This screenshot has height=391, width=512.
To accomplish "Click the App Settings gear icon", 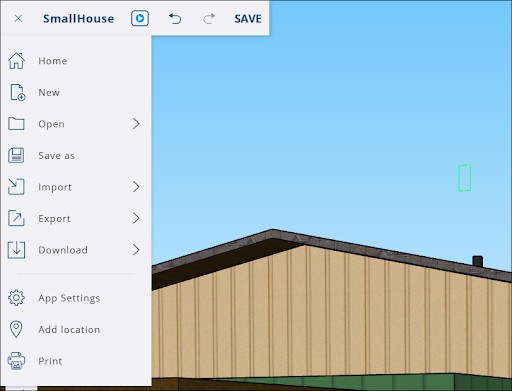I will [x=16, y=298].
